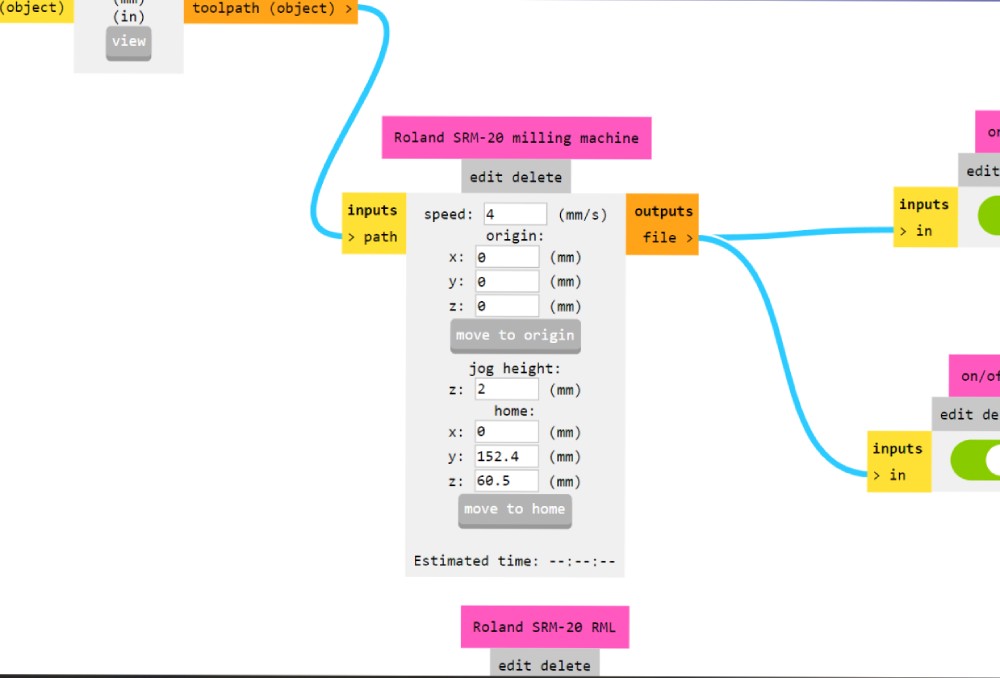The width and height of the screenshot is (1000, 678).
Task: Click the in input port of the lower on/off module
Action: pos(892,476)
